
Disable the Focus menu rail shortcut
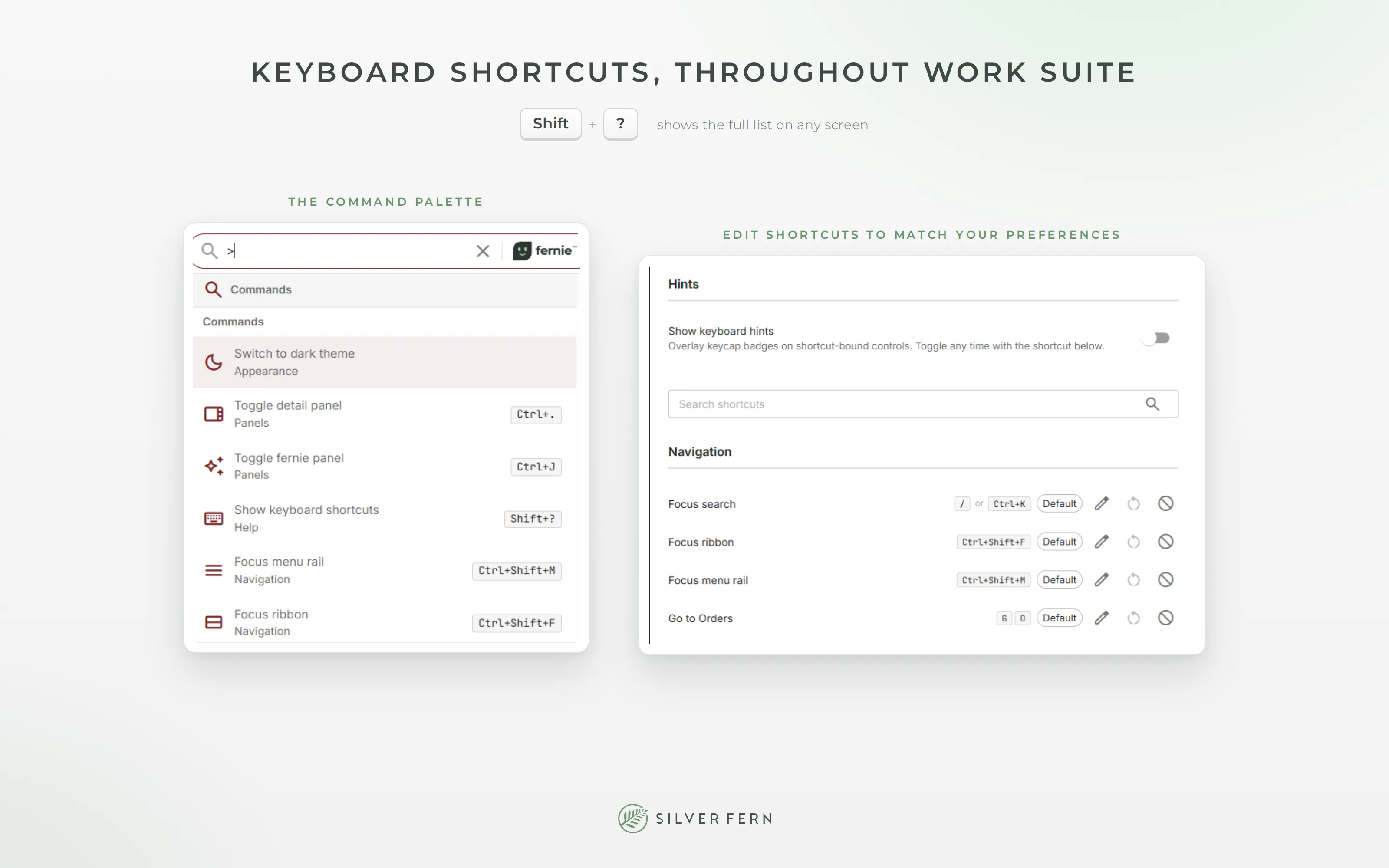click(1165, 580)
